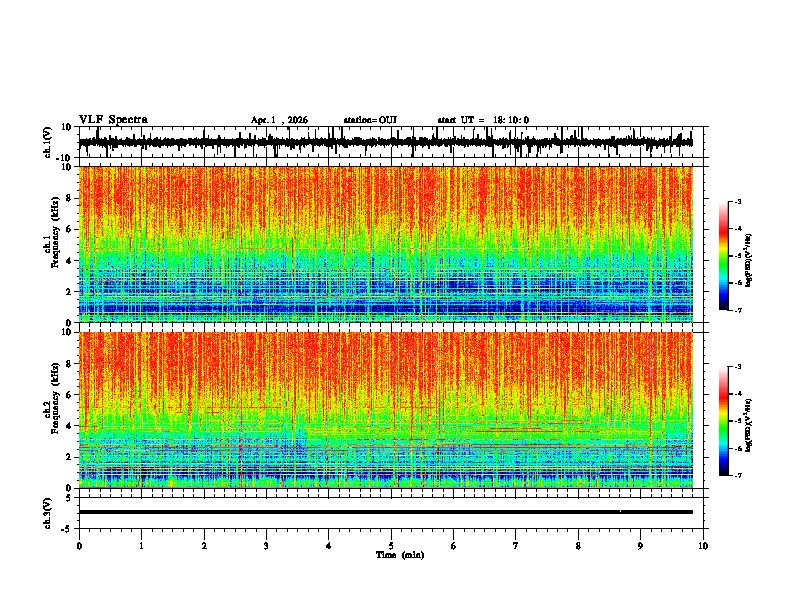Select the "Time (min)" axis label
The image size is (792, 612).
pyautogui.click(x=400, y=555)
